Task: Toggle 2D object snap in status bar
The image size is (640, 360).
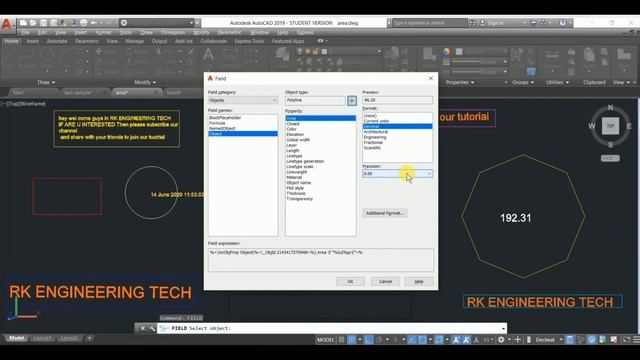Action: coord(422,340)
